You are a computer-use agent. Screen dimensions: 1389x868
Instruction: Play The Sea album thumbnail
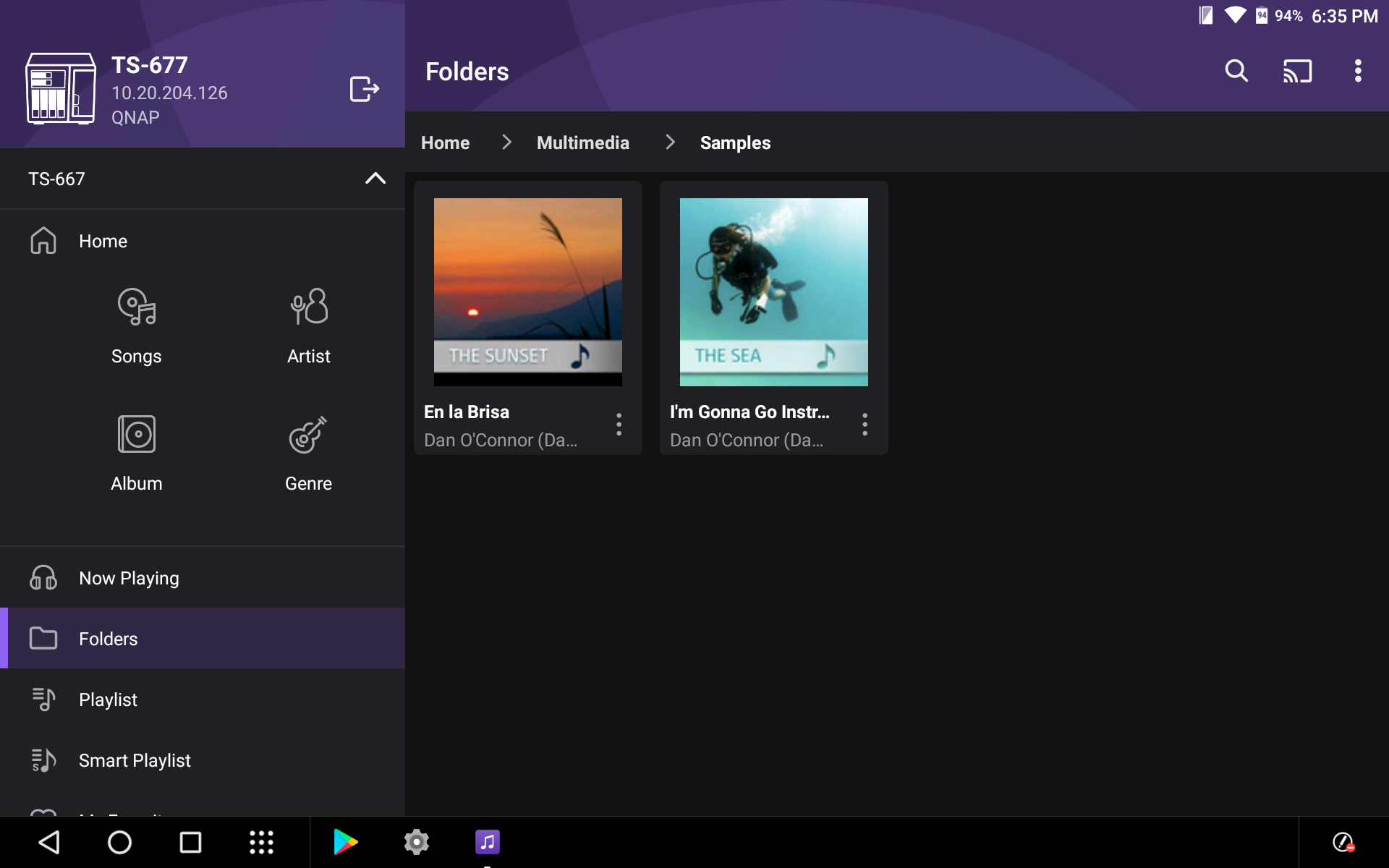coord(774,292)
